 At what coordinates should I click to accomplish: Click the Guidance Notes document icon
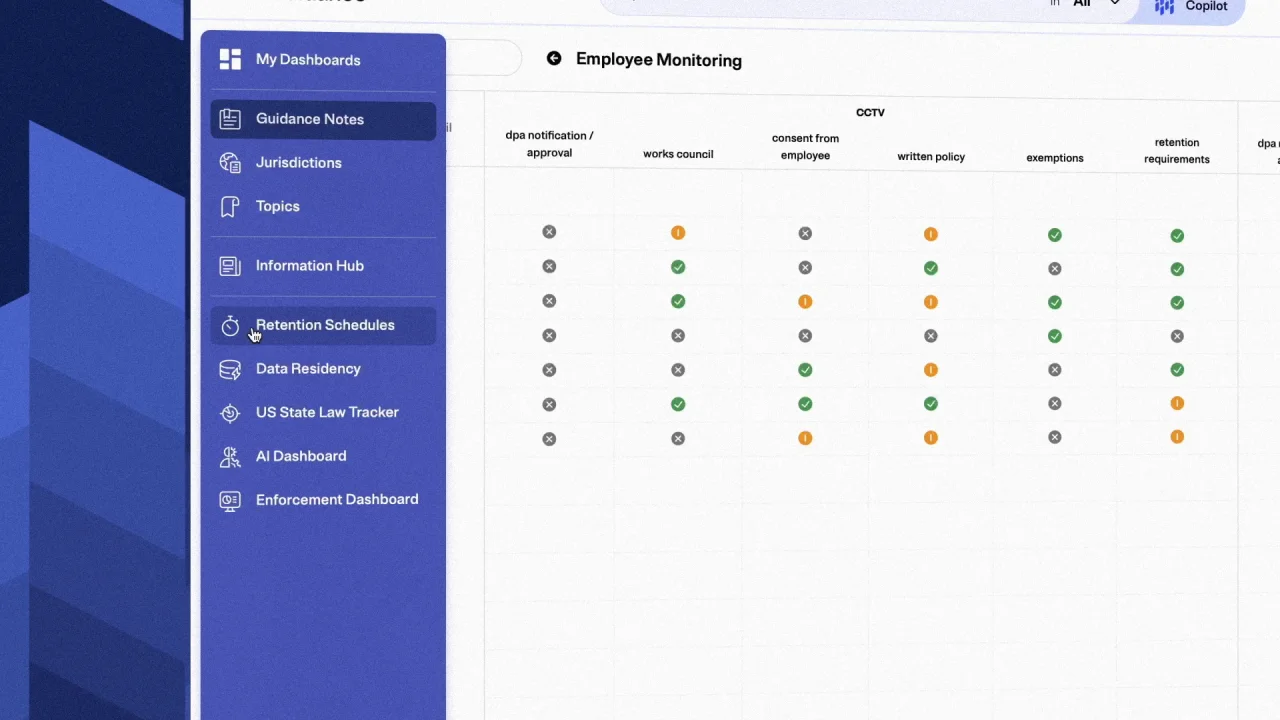click(230, 119)
